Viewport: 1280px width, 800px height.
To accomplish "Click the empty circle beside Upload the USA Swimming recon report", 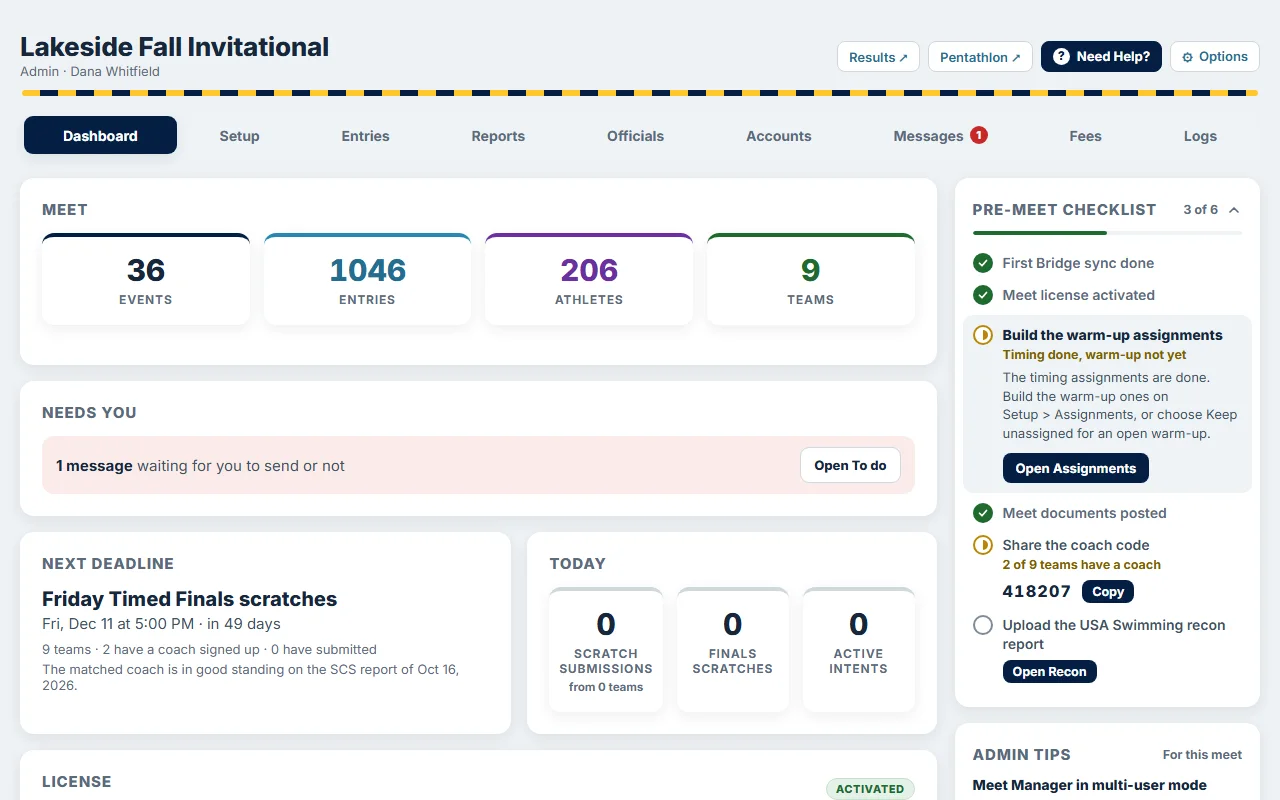I will point(983,625).
